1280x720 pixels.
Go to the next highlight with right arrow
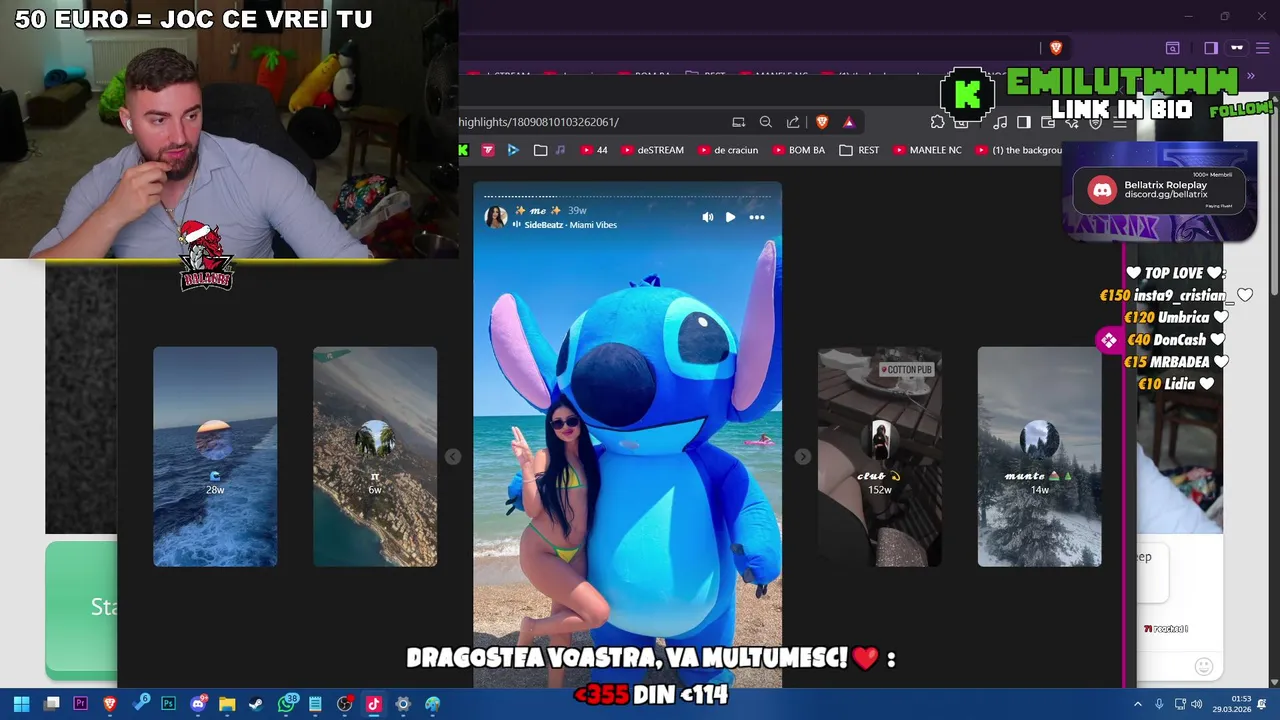pyautogui.click(x=802, y=457)
